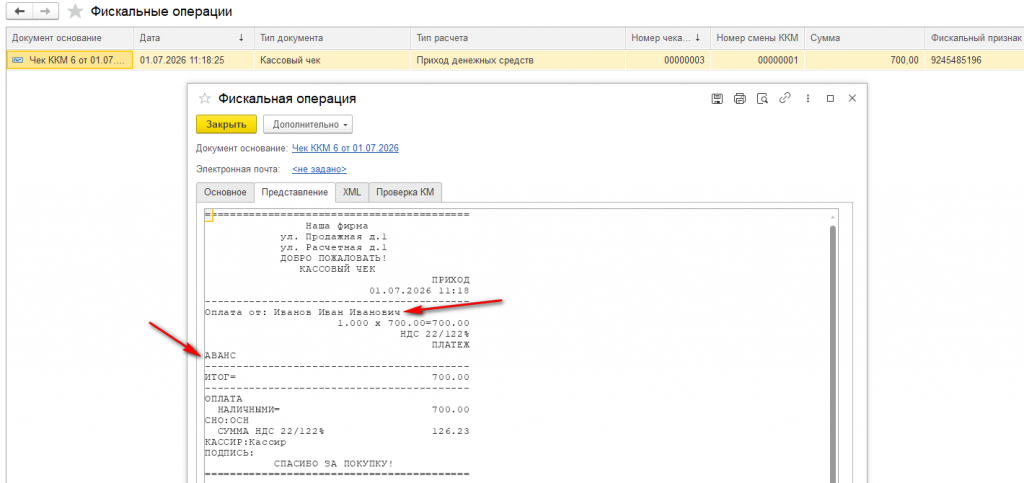Click fiscal sign 9245485196 cell
This screenshot has height=483, width=1024.
click(974, 60)
